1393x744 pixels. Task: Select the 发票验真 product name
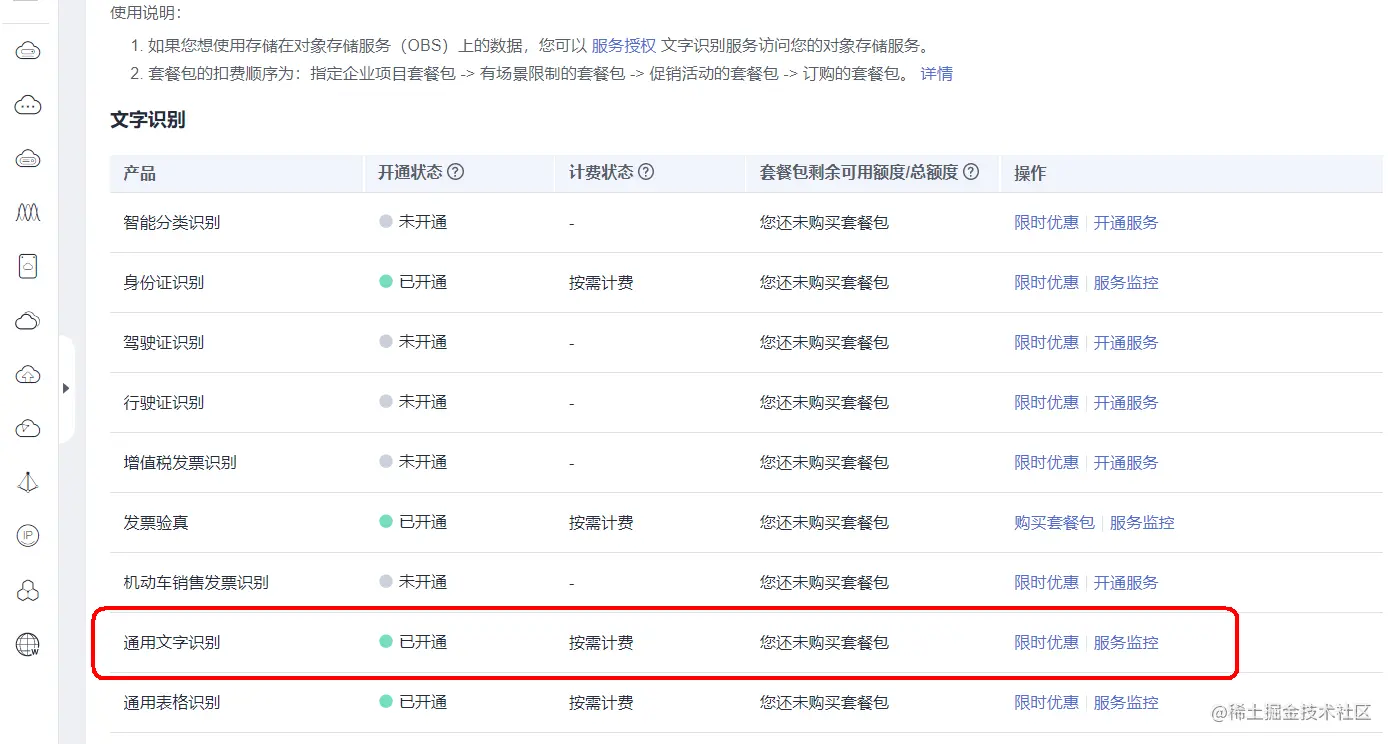156,523
